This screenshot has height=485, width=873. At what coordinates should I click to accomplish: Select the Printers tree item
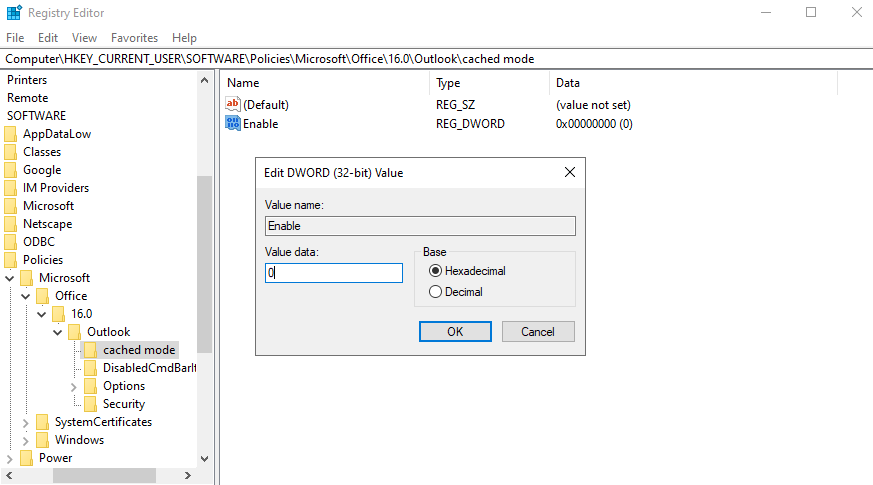pyautogui.click(x=27, y=80)
